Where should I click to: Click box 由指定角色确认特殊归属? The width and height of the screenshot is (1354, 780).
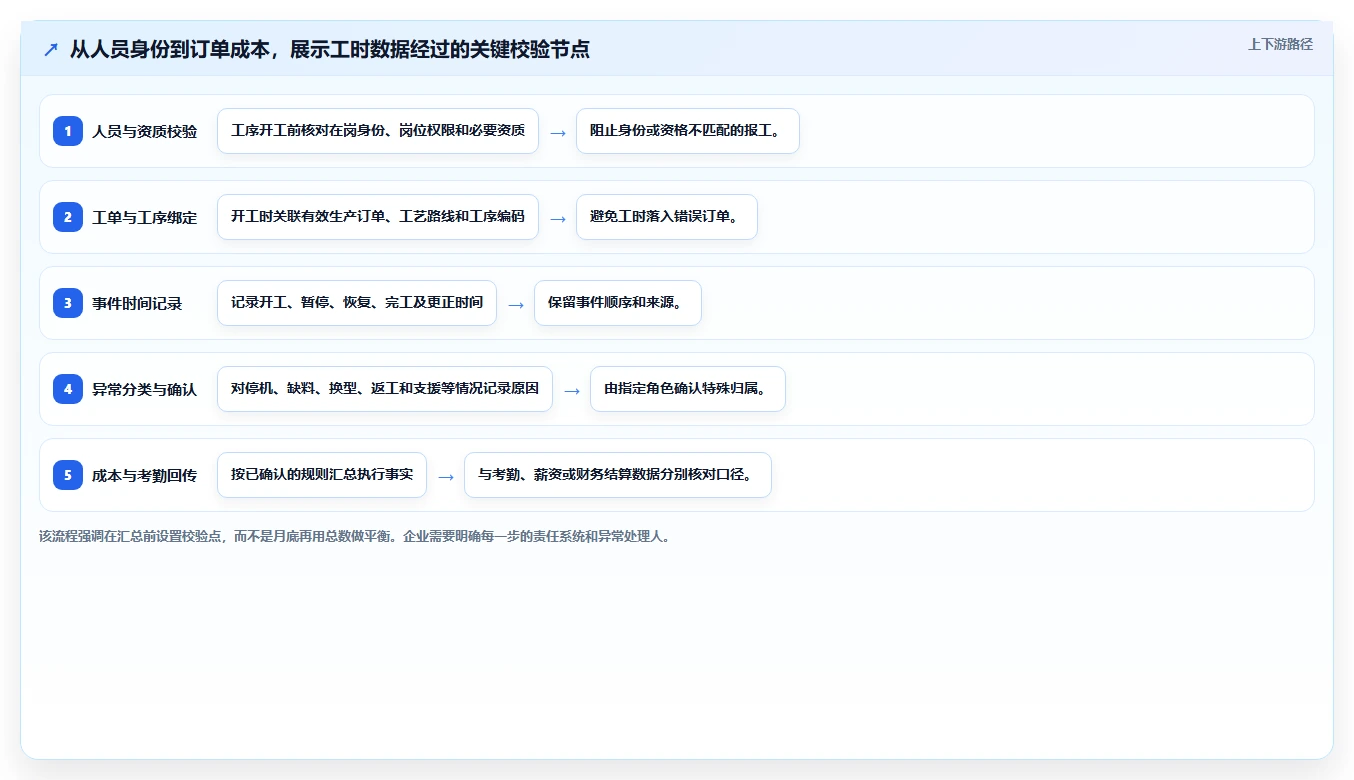pos(688,389)
